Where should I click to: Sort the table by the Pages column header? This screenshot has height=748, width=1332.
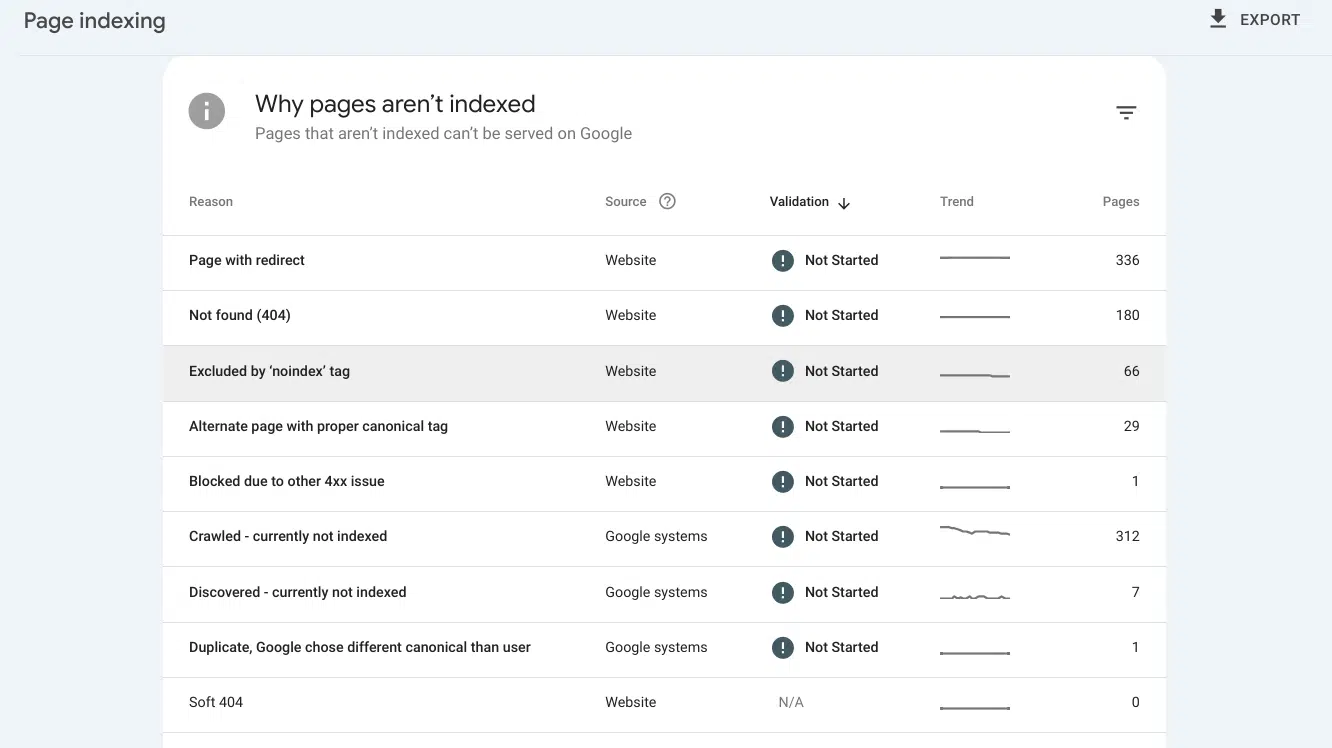pyautogui.click(x=1120, y=201)
